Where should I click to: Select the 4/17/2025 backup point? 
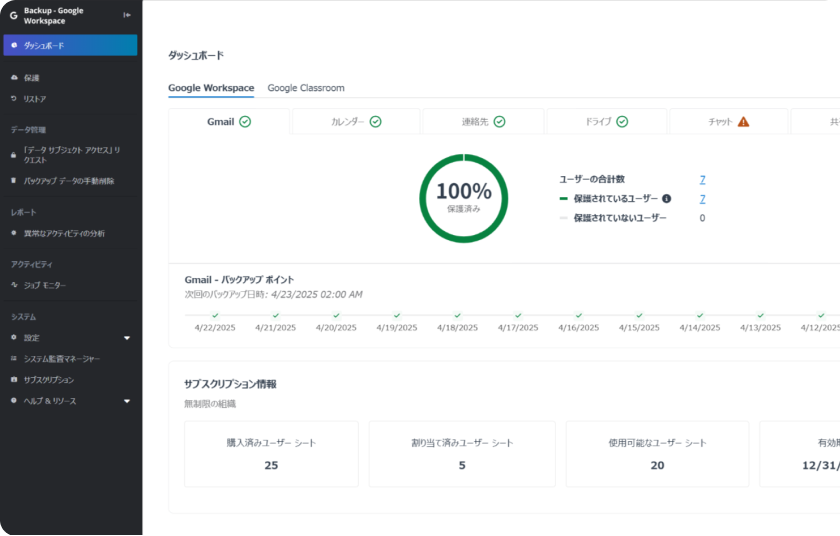coord(518,322)
